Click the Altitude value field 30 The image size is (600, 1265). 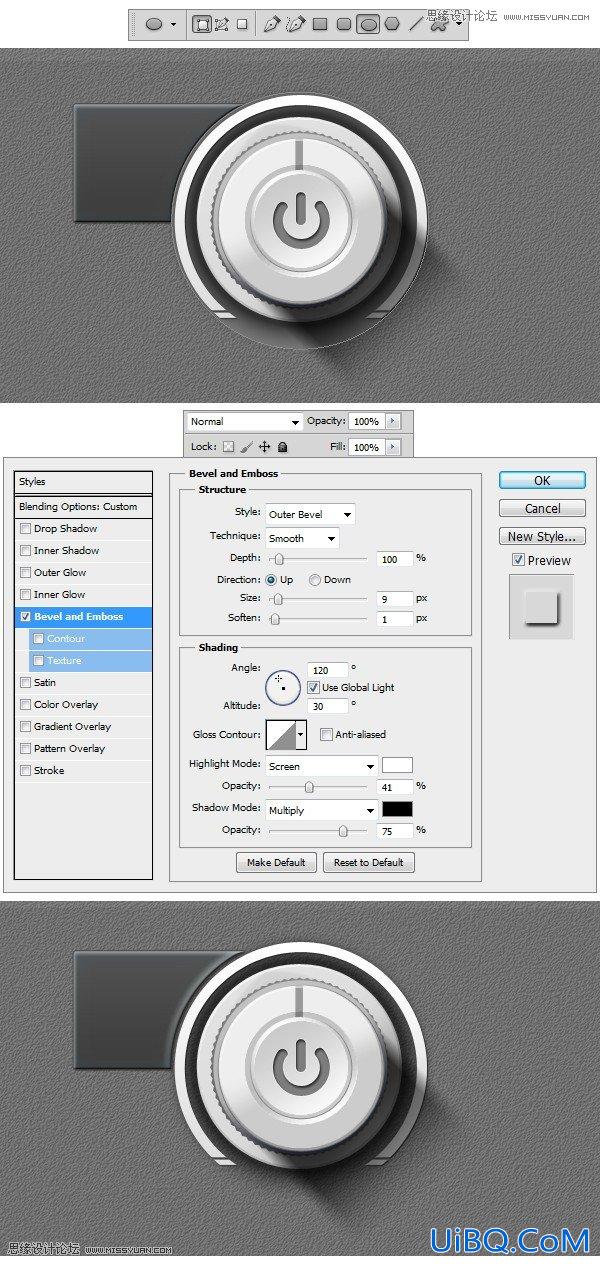[330, 706]
